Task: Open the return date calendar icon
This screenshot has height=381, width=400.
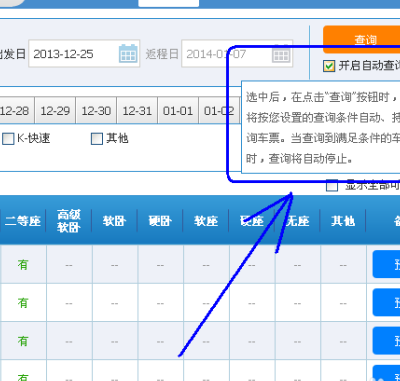Action: (x=281, y=54)
